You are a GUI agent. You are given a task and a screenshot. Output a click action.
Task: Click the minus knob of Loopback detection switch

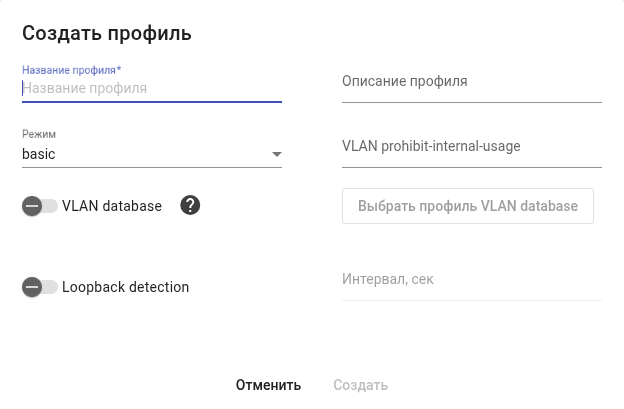[x=32, y=287]
